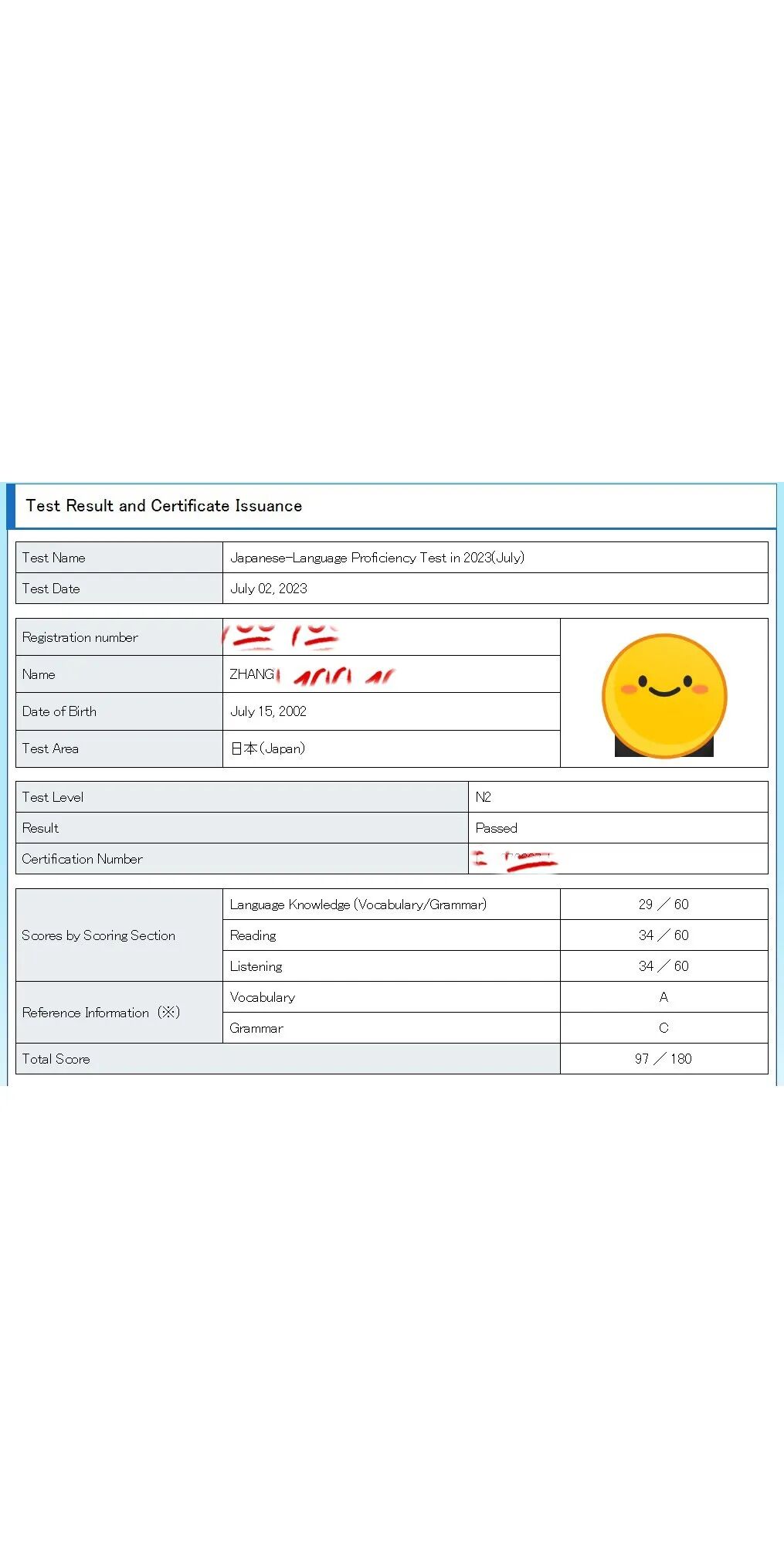Click 'Japanese-Language Proficiency Test in 2023(July)' value
Image resolution: width=784 pixels, height=1568 pixels.
[x=377, y=558]
